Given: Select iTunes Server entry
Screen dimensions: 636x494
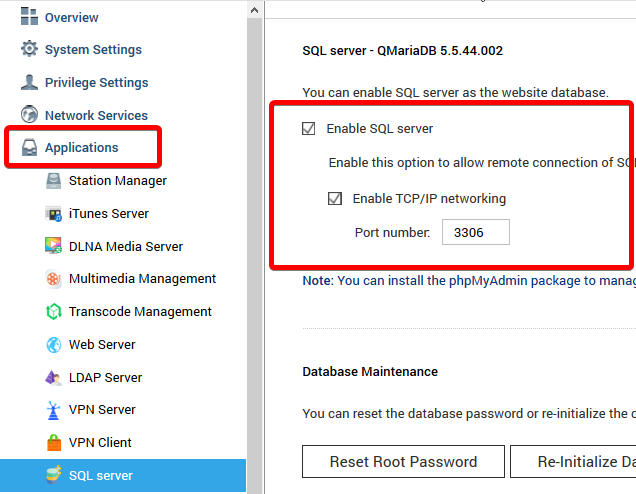Looking at the screenshot, I should pos(109,213).
